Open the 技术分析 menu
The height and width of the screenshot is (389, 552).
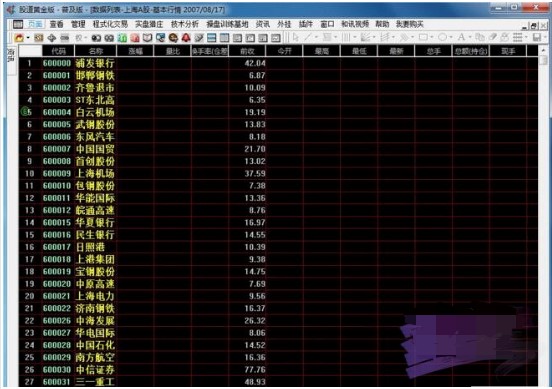(184, 24)
